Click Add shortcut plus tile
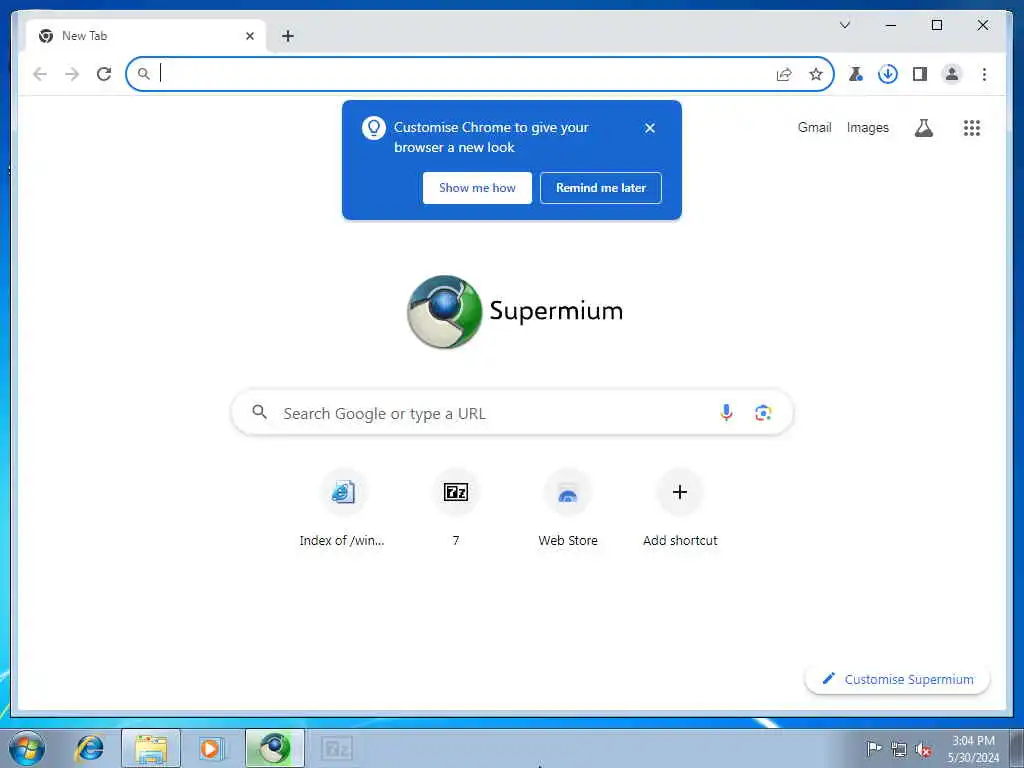1024x768 pixels. (680, 509)
